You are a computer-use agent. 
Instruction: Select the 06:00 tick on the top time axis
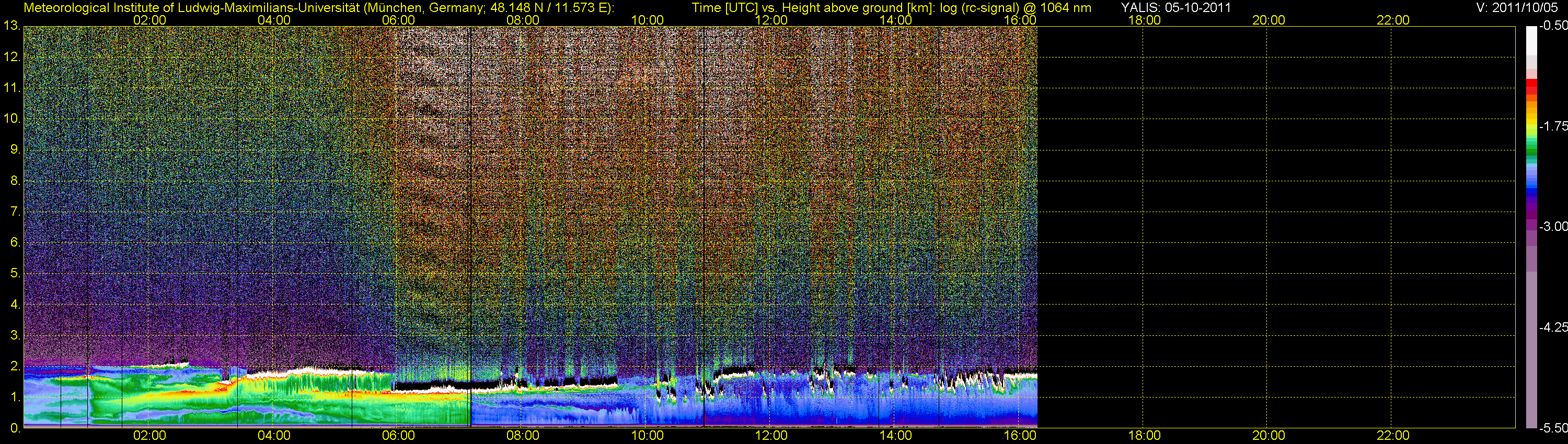point(399,20)
